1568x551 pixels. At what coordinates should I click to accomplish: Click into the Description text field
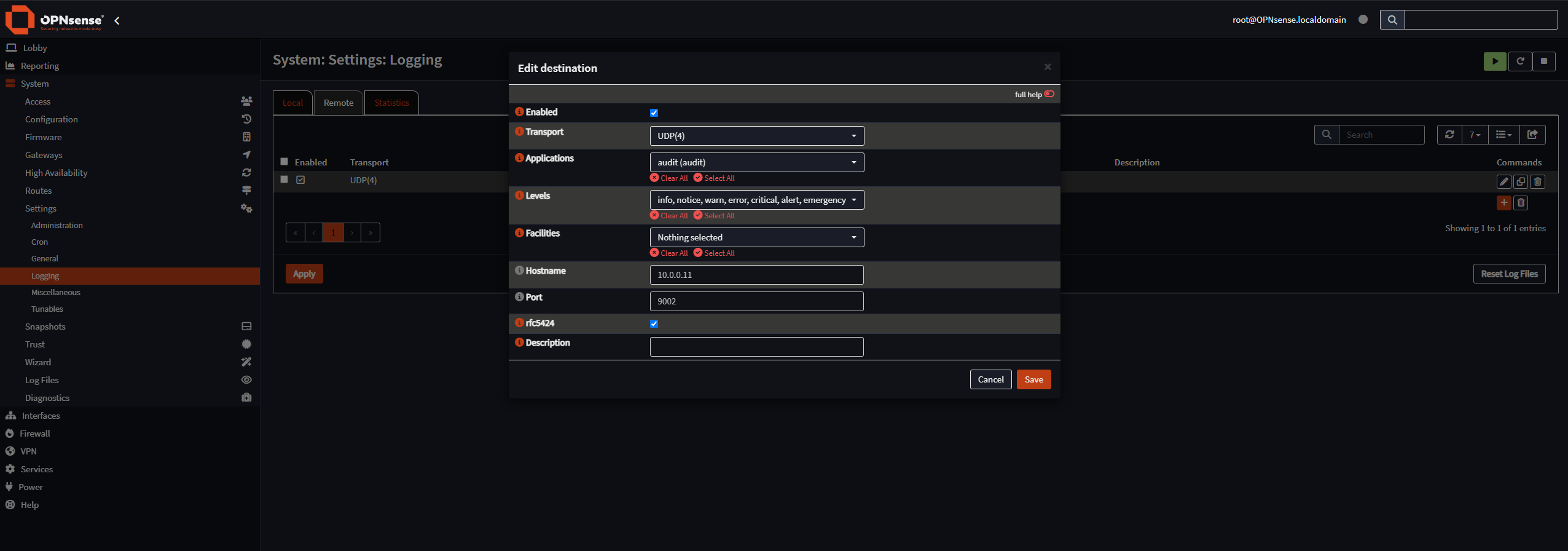pyautogui.click(x=756, y=347)
